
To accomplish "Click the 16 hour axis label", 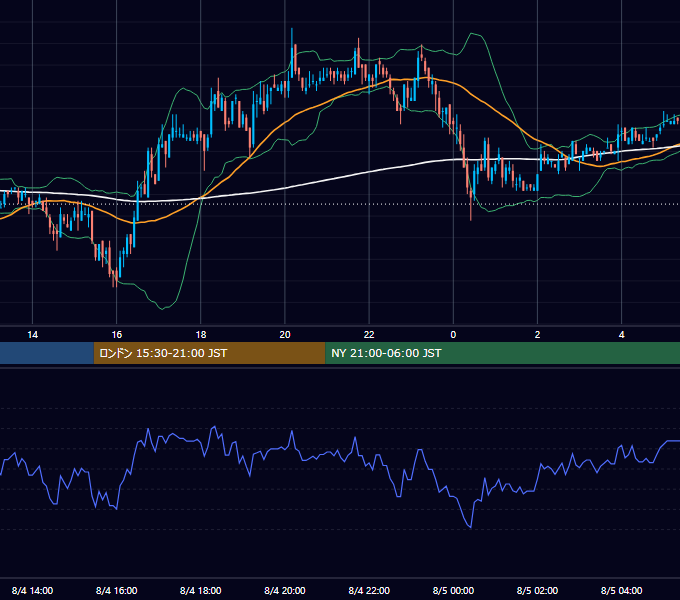I will [x=117, y=335].
